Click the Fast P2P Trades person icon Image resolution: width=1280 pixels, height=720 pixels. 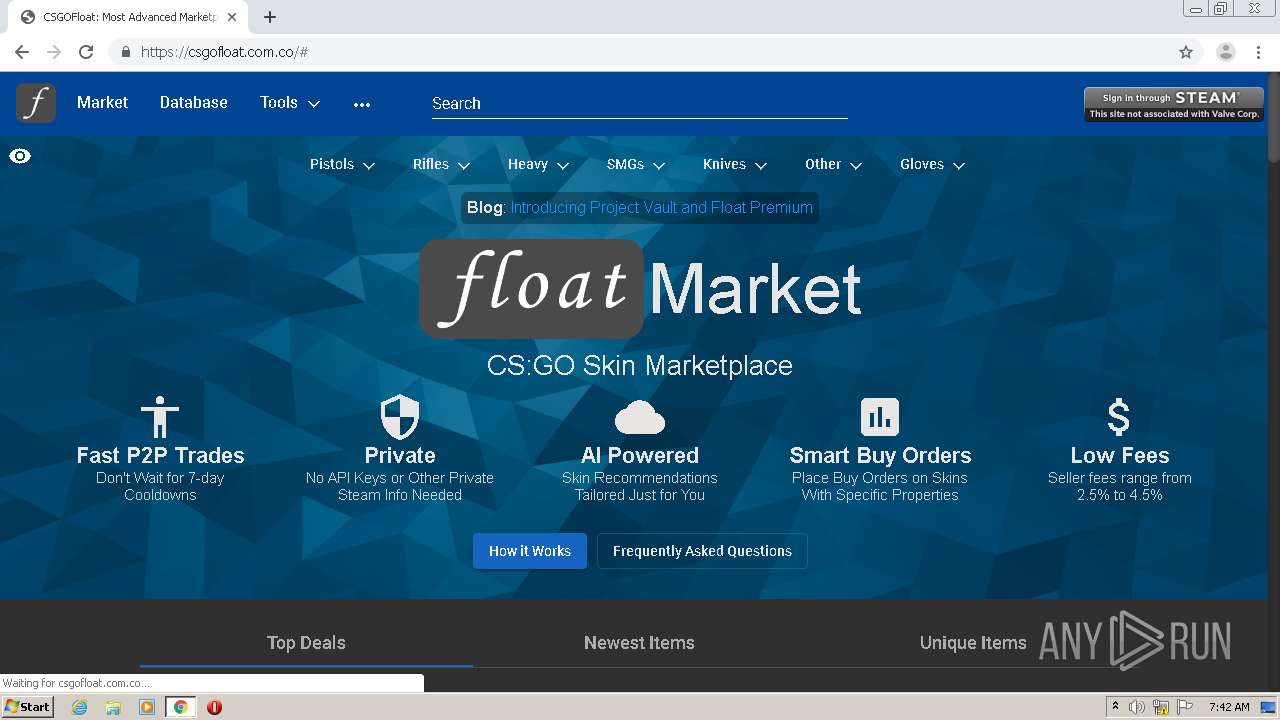(x=160, y=417)
